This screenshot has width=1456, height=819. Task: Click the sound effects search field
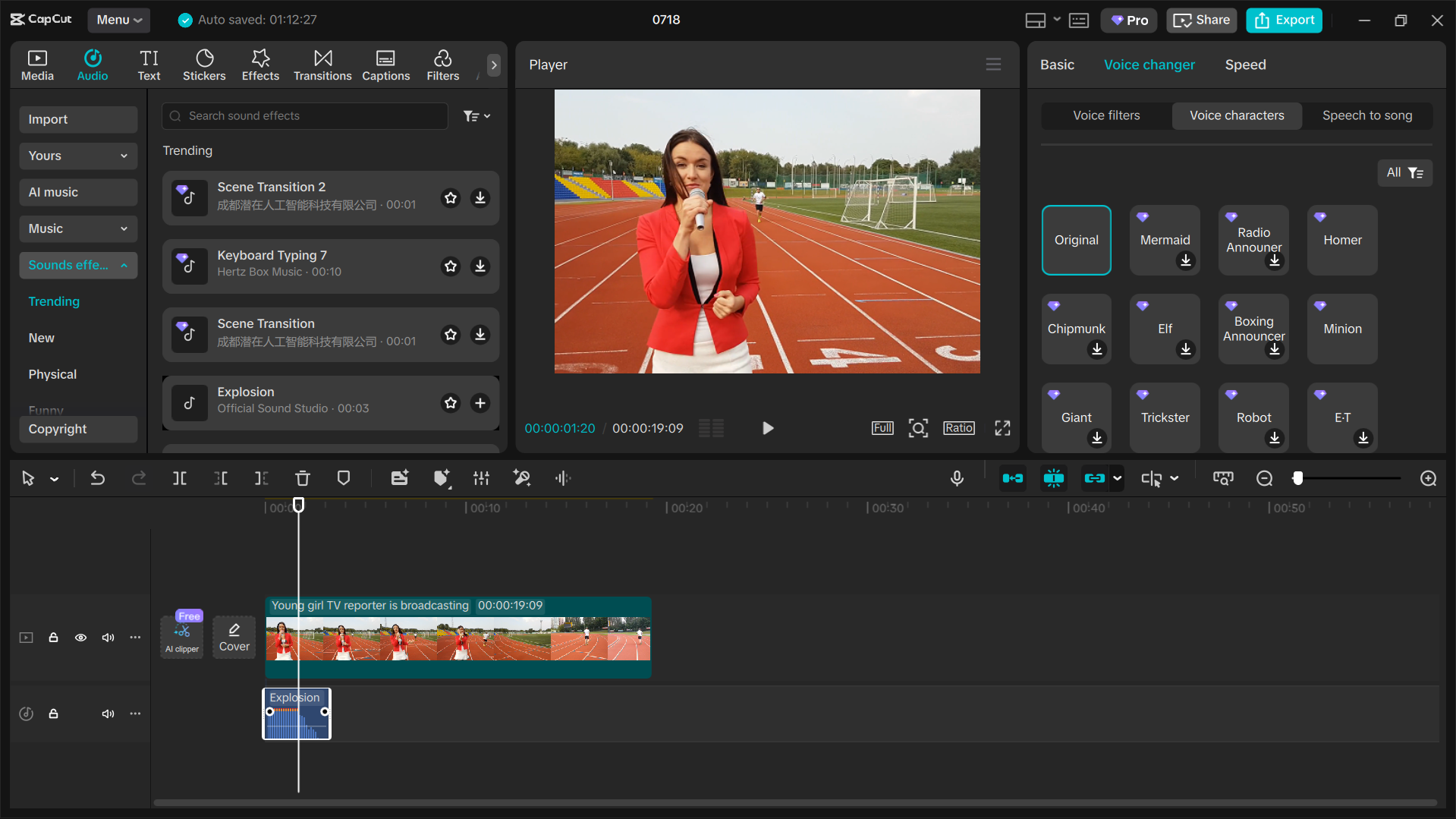tap(303, 115)
